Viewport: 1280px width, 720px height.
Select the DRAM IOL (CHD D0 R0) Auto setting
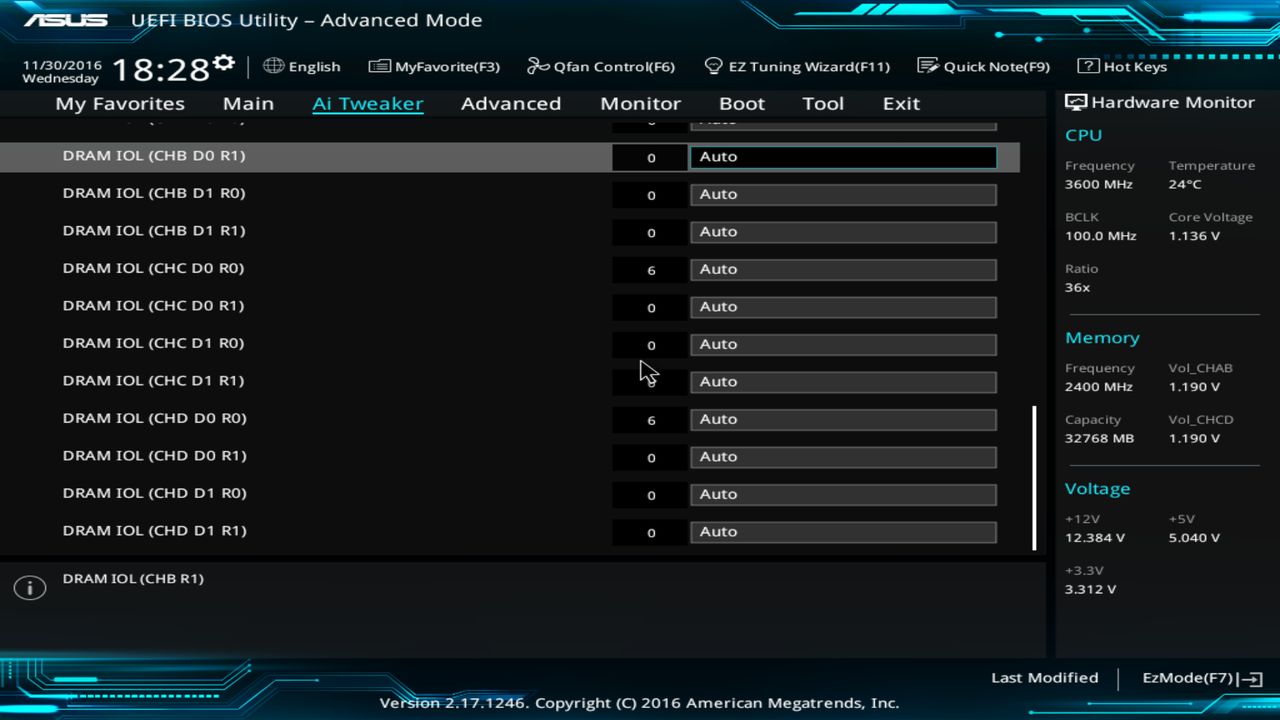(842, 419)
